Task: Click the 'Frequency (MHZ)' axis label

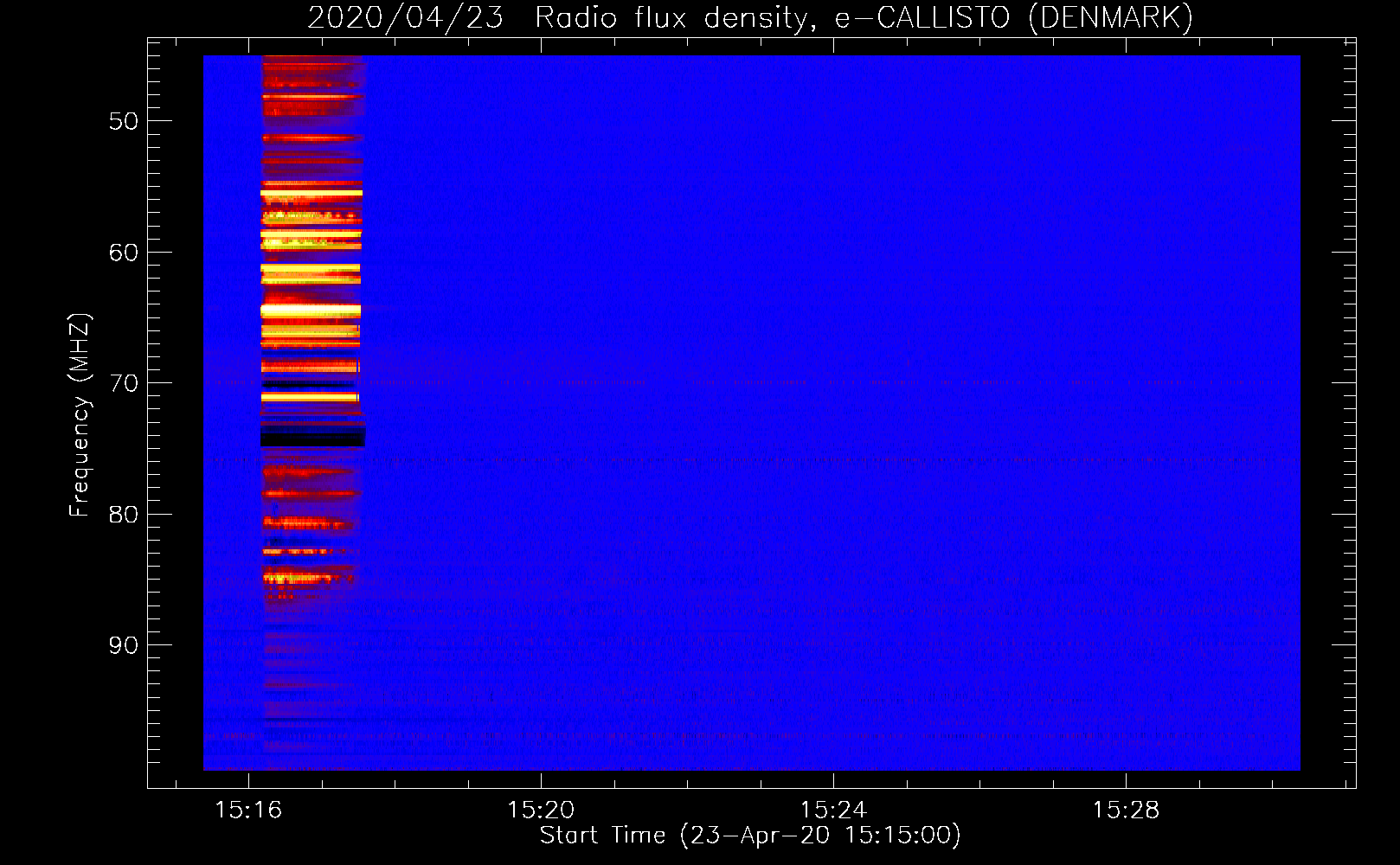Action: (80, 415)
